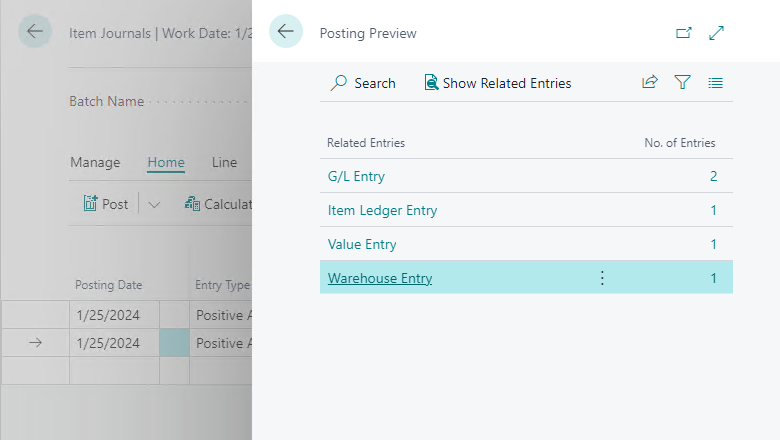Image resolution: width=780 pixels, height=440 pixels.
Task: Click the Item Journals back arrow
Action: [x=35, y=31]
